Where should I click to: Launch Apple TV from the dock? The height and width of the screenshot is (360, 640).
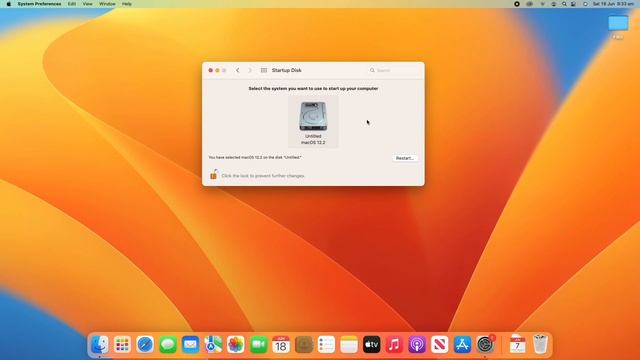click(371, 344)
